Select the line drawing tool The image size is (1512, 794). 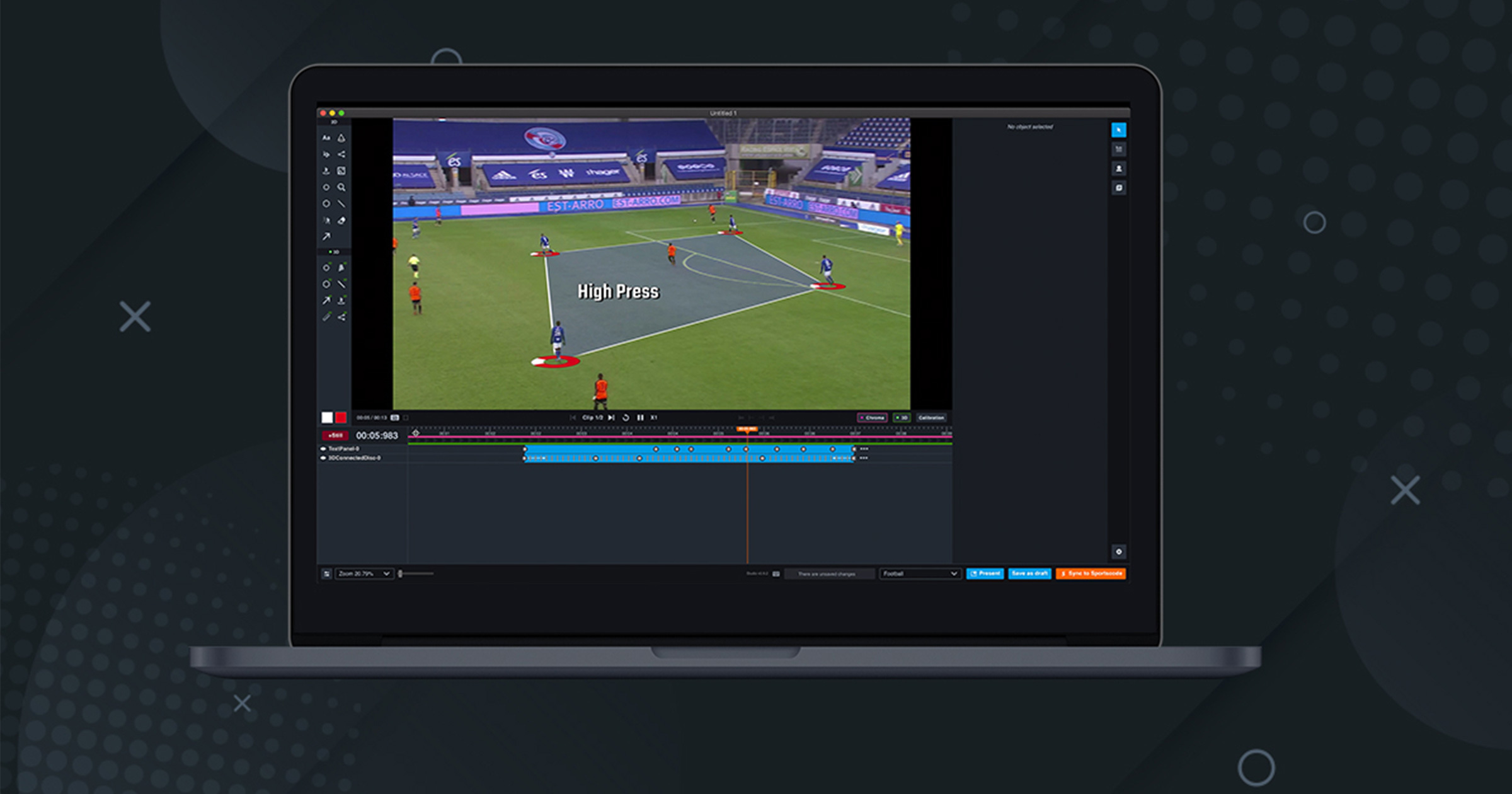(x=341, y=203)
